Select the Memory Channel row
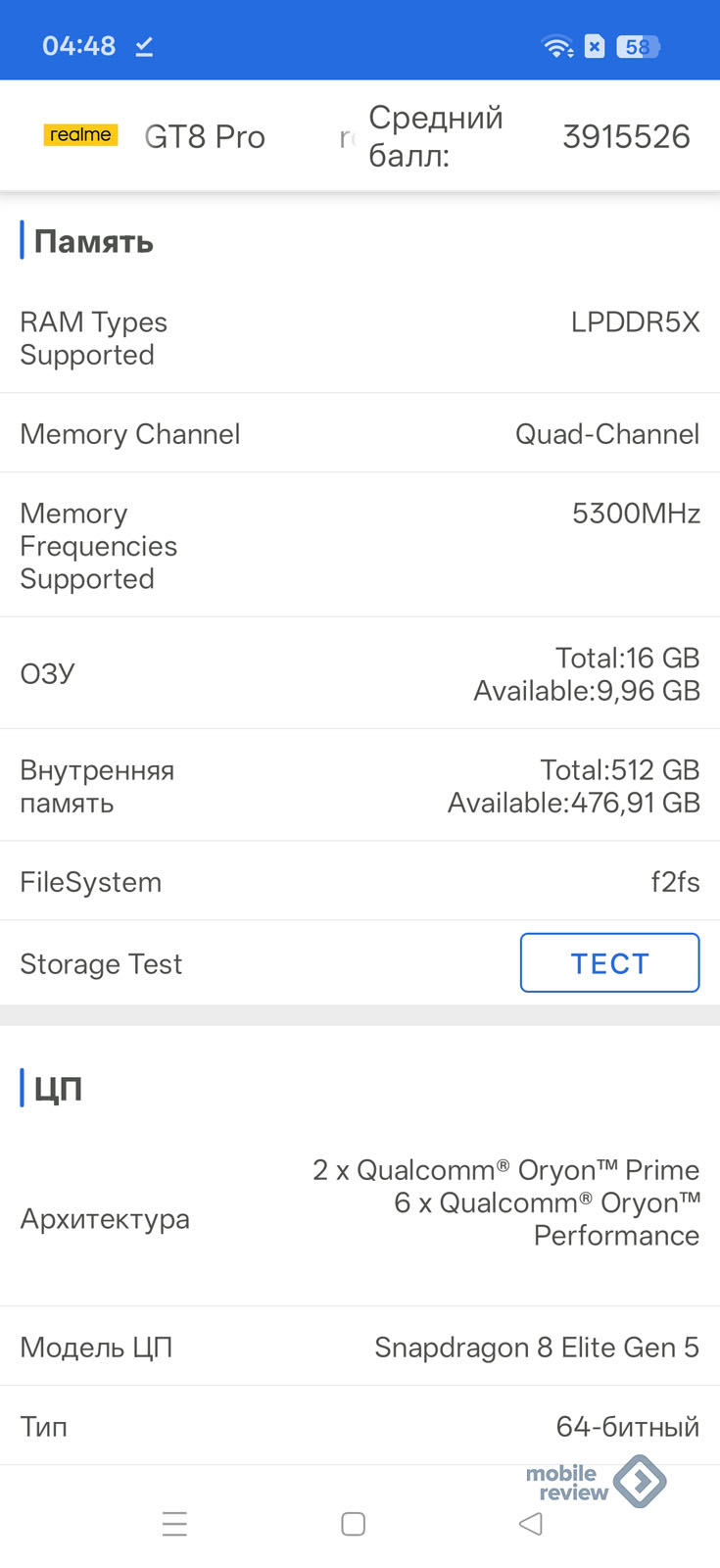 pyautogui.click(x=360, y=433)
